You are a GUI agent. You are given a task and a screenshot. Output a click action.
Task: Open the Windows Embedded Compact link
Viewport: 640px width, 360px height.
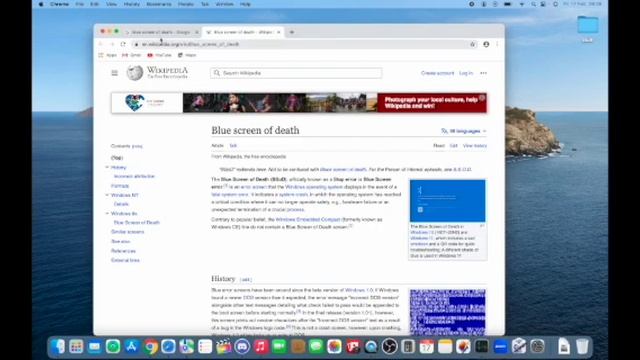[308, 220]
